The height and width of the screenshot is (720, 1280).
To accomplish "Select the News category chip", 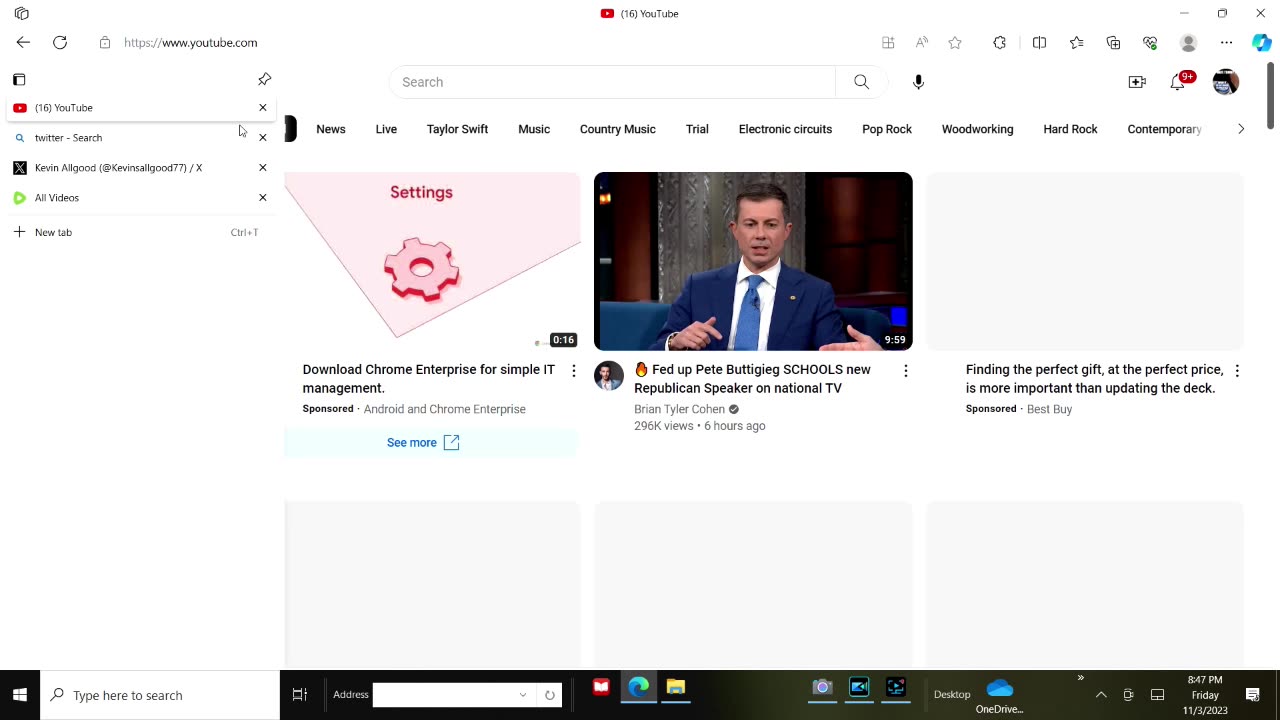I will [x=331, y=129].
